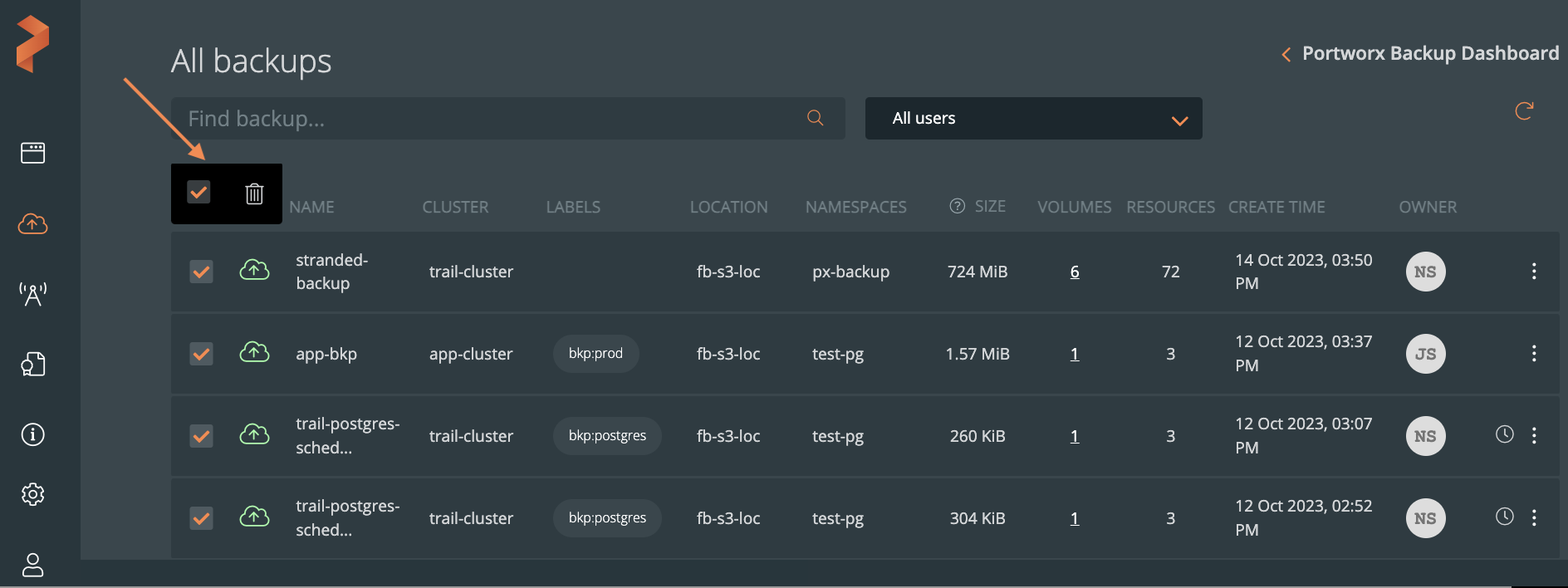1568x588 pixels.
Task: Open the info icon in the sidebar
Action: (32, 434)
